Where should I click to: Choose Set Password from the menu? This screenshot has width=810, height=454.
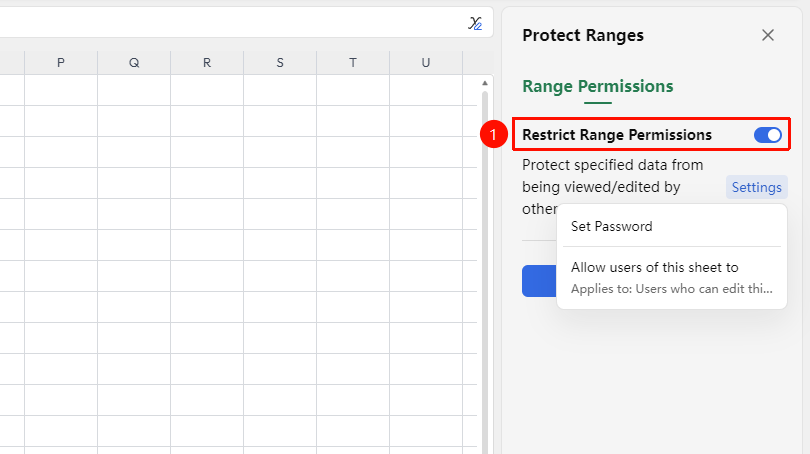pos(672,226)
